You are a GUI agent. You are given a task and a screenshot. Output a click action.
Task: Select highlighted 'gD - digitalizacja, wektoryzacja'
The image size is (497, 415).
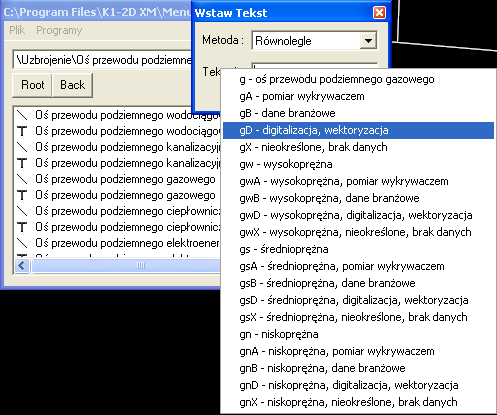click(358, 130)
